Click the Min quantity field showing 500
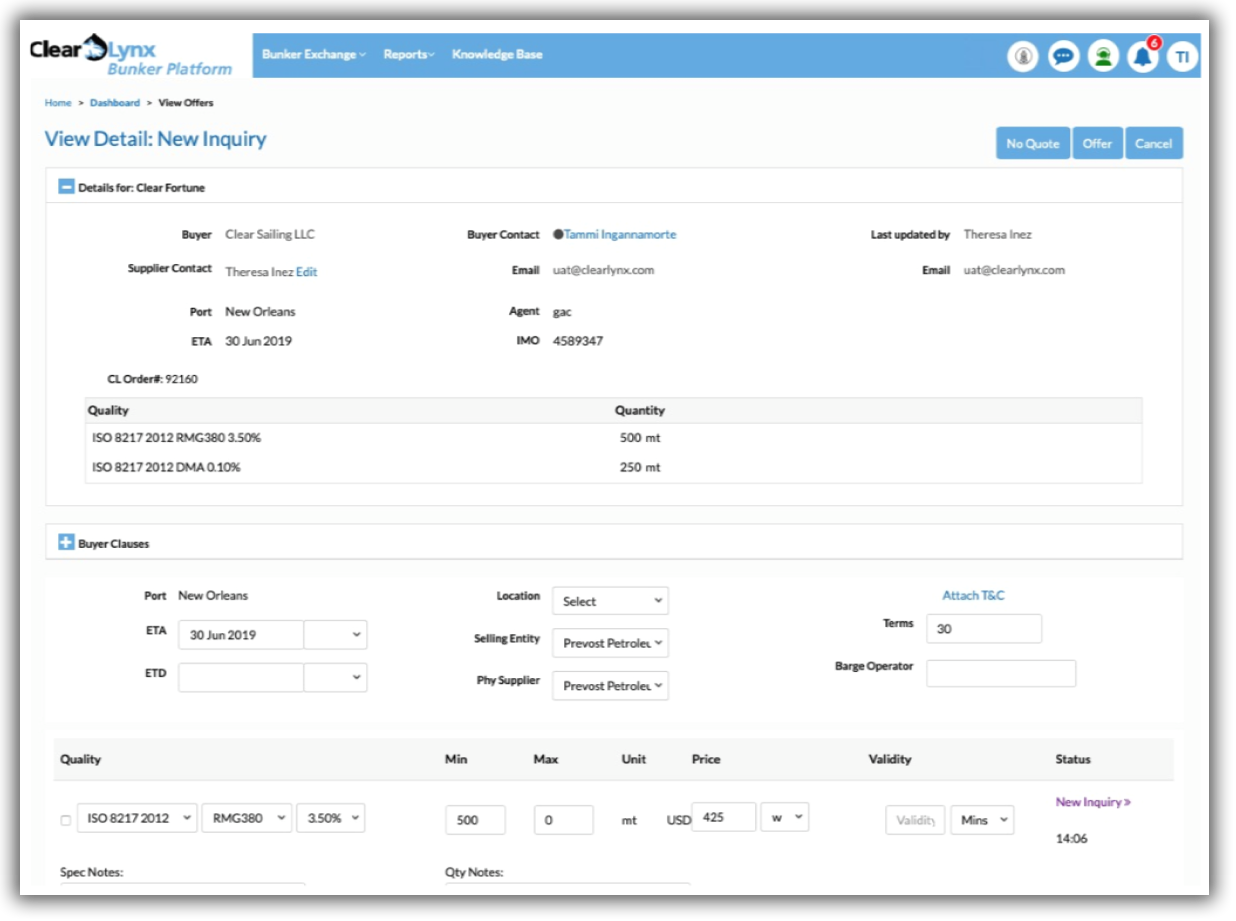 [475, 820]
